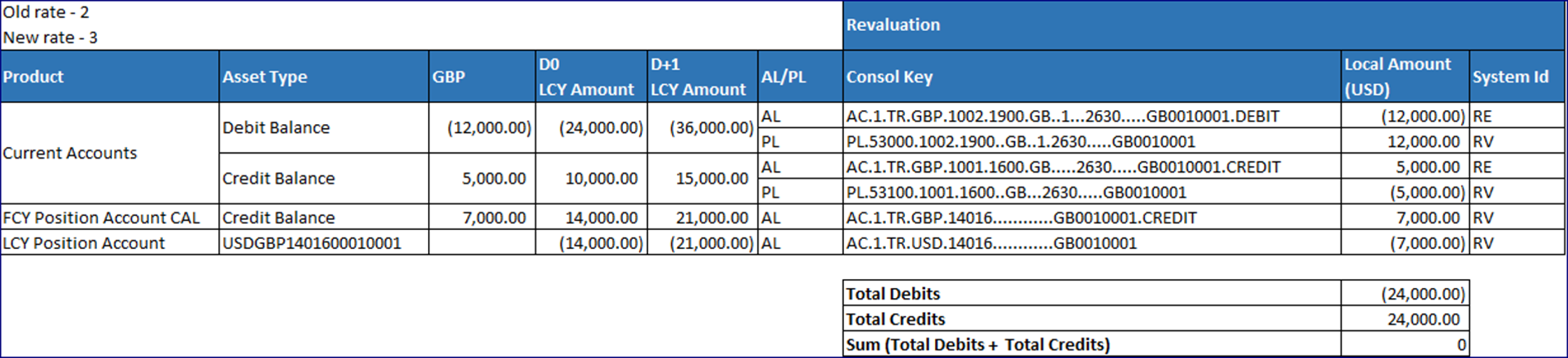Click the PL.53100 consol key cell
This screenshot has width=1568, height=358.
point(1092,192)
